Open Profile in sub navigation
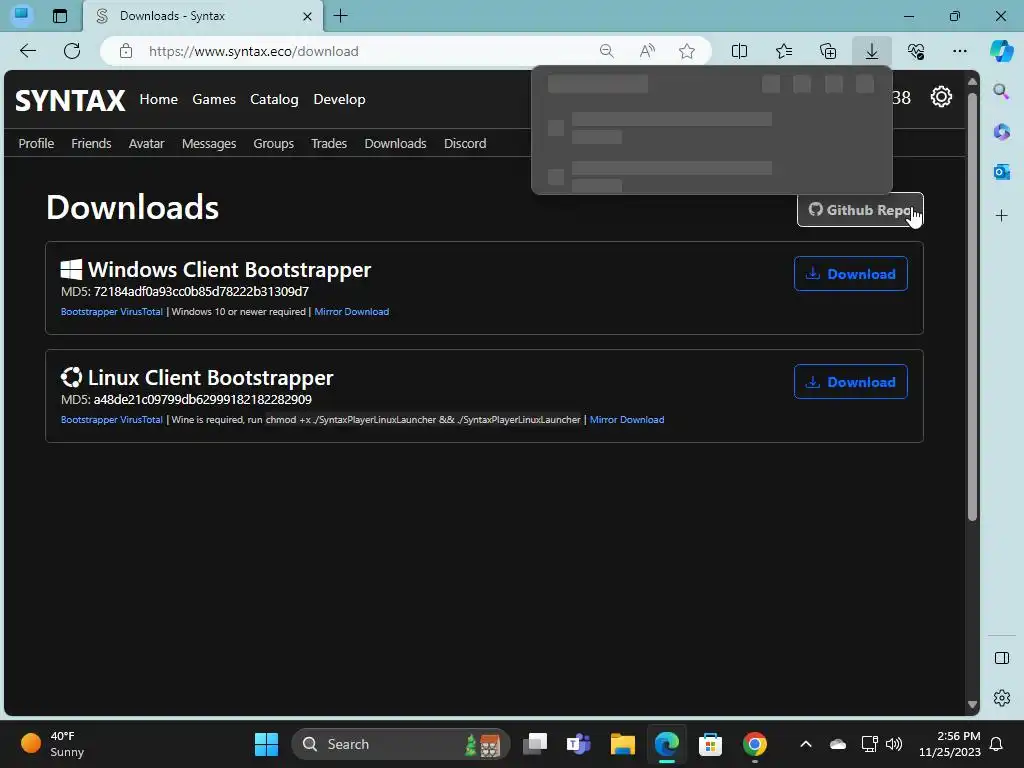The image size is (1024, 768). [x=36, y=143]
